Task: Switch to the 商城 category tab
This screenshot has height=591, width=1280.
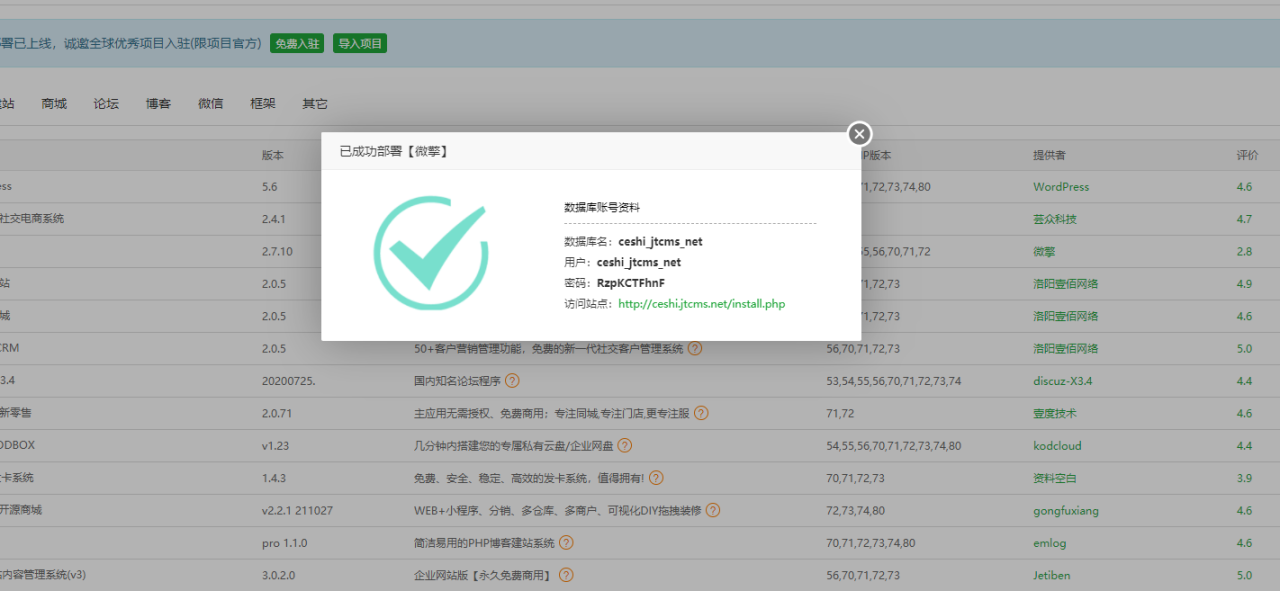Action: click(54, 104)
